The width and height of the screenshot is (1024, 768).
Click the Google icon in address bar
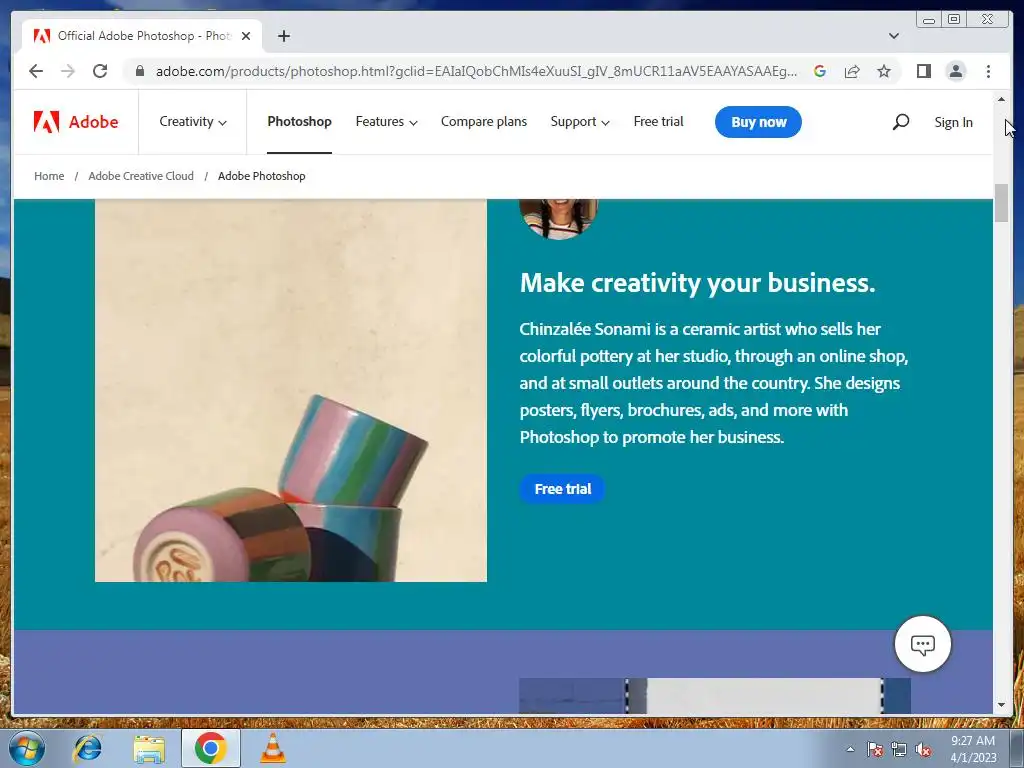coord(820,71)
